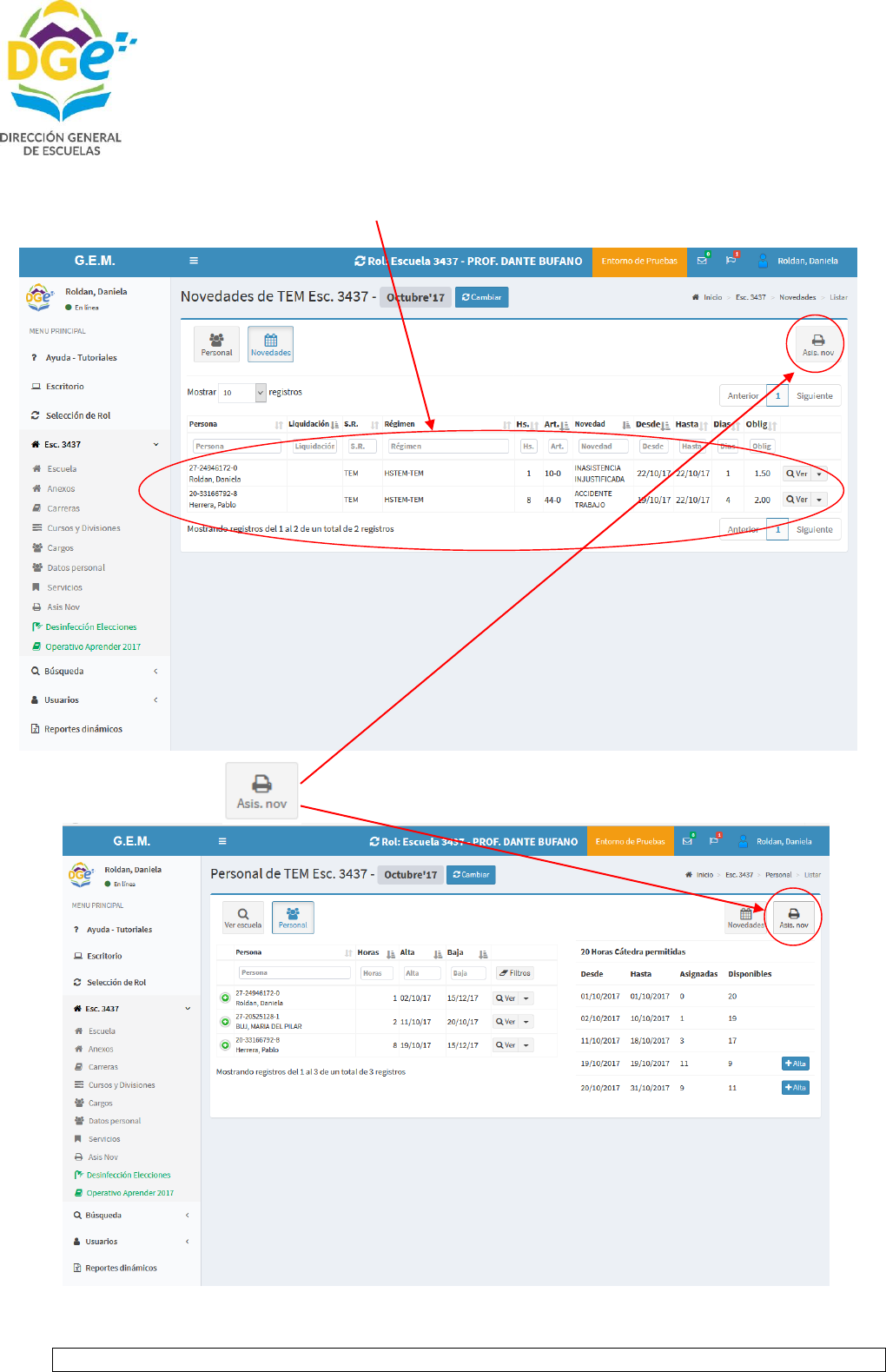Click enlarged Asis. nov printer illustration between screenshots
886x1372 pixels.
[x=261, y=791]
